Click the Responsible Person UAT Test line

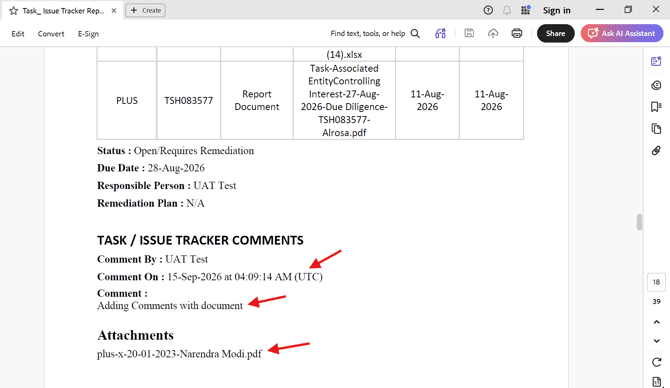(x=166, y=185)
